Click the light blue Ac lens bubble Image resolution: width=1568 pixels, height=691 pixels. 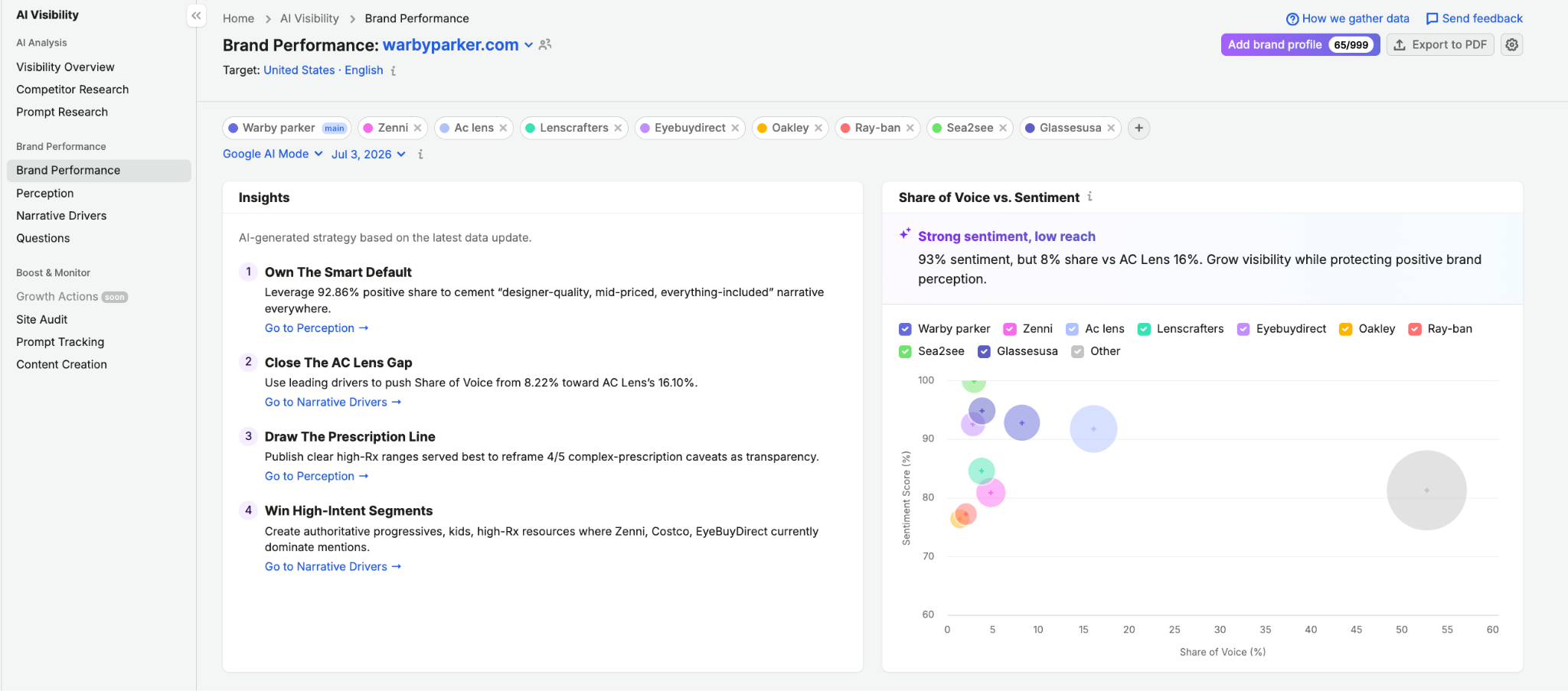click(1093, 429)
